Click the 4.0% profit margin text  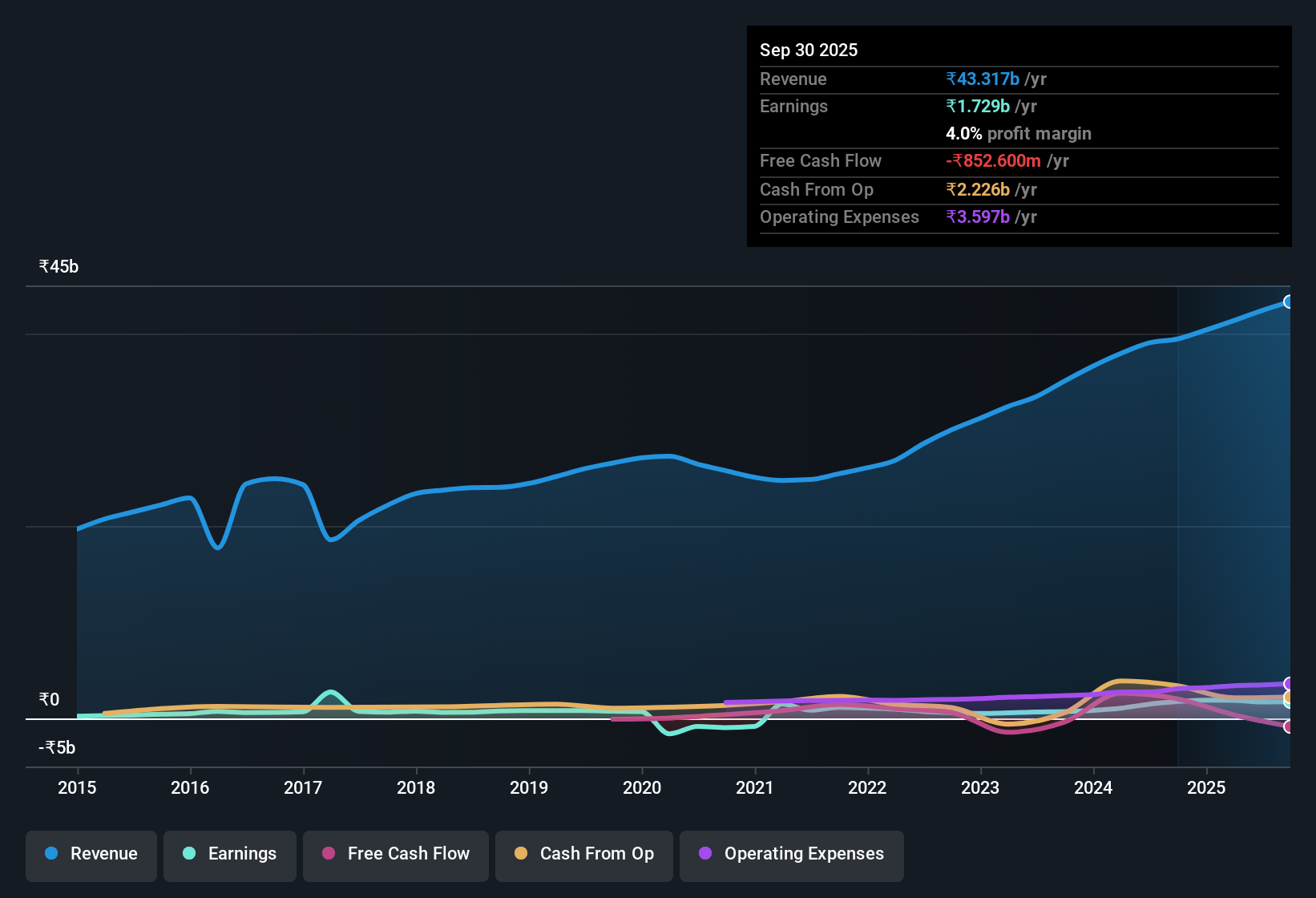[1019, 134]
